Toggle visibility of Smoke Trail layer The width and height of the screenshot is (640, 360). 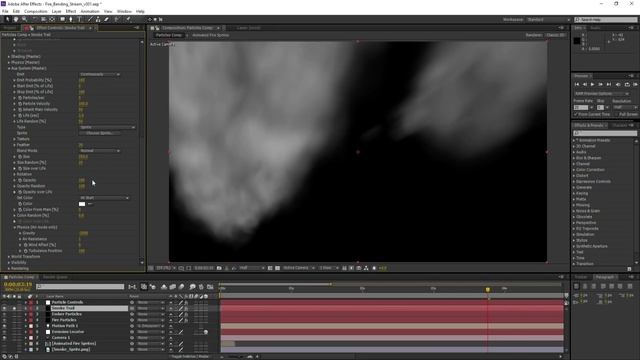(4, 308)
